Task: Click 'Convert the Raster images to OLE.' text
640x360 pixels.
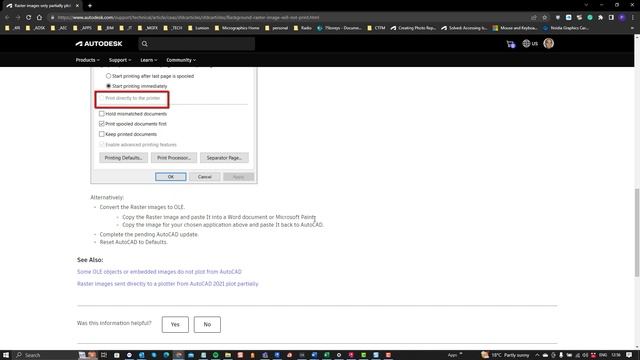Action: 142,207
